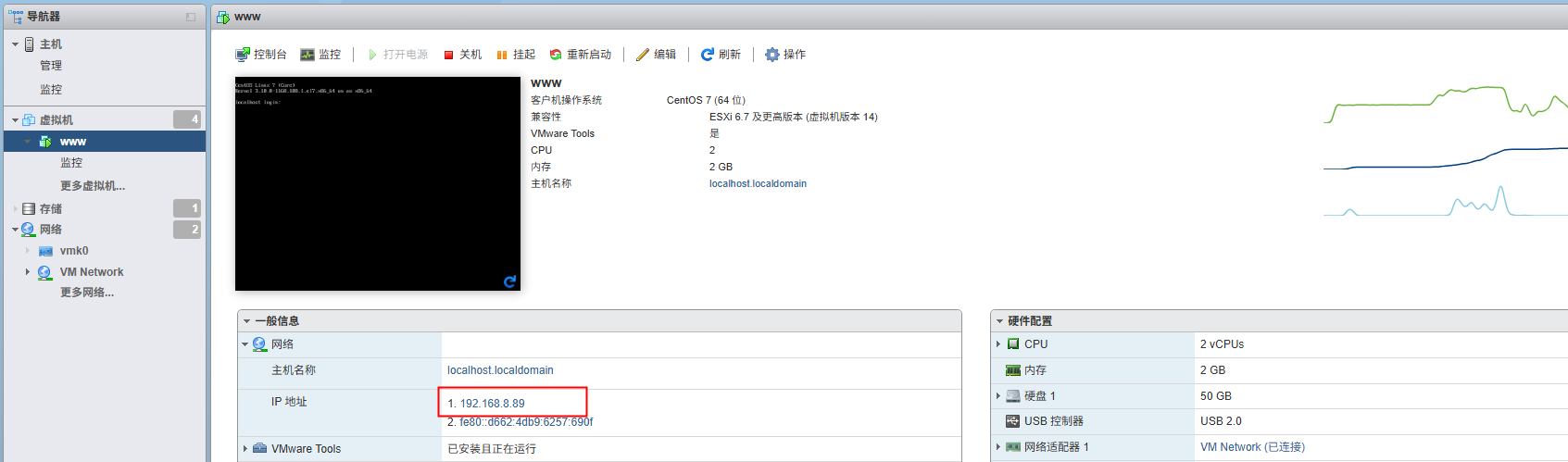Select 主机 in the navigator
This screenshot has width=1568, height=462.
pyautogui.click(x=51, y=44)
